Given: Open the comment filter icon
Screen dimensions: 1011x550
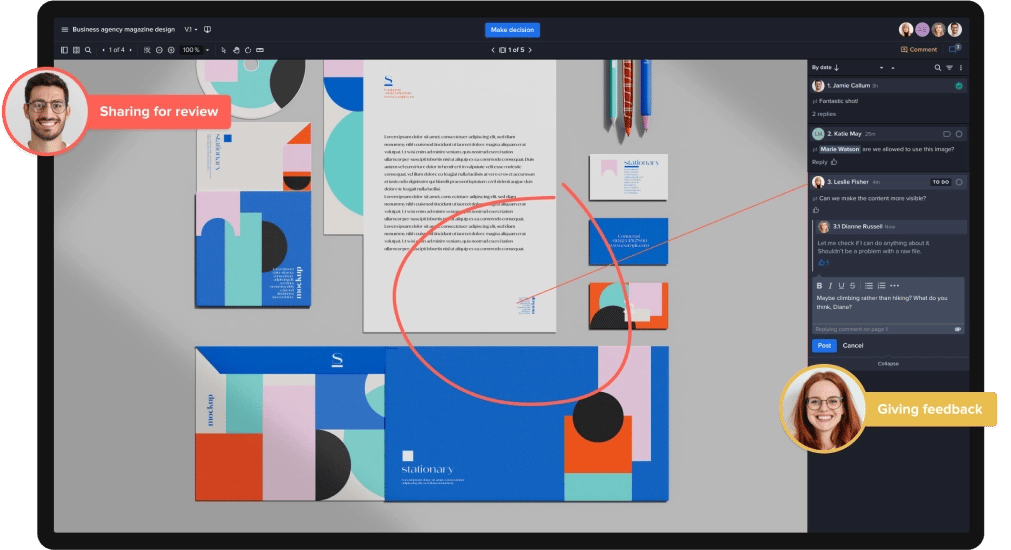Looking at the screenshot, I should (949, 68).
